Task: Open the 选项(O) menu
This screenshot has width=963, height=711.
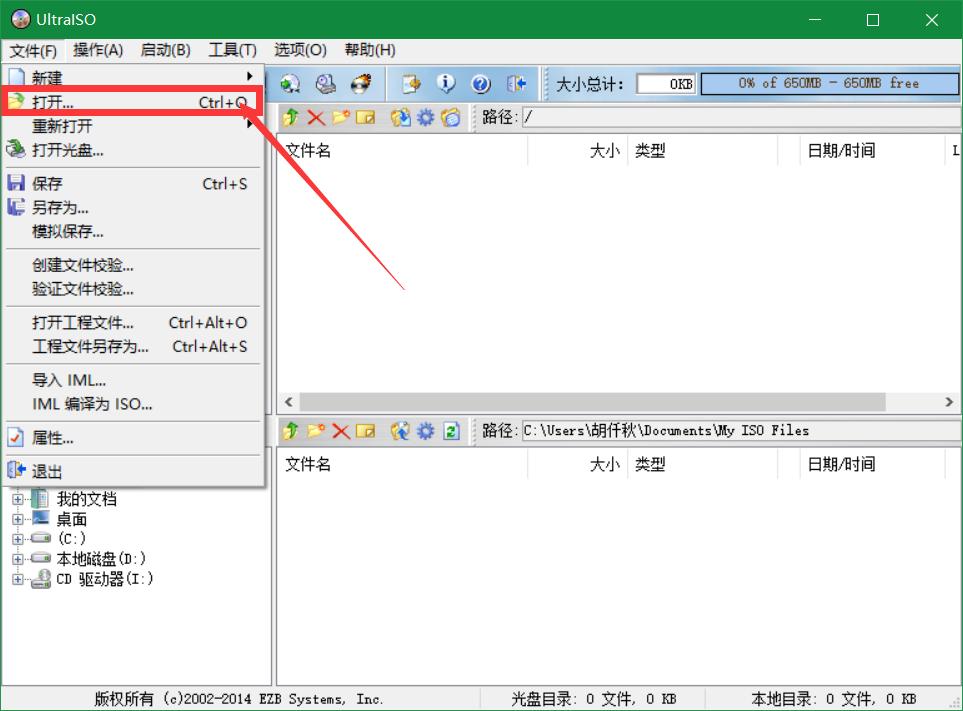Action: (x=299, y=50)
